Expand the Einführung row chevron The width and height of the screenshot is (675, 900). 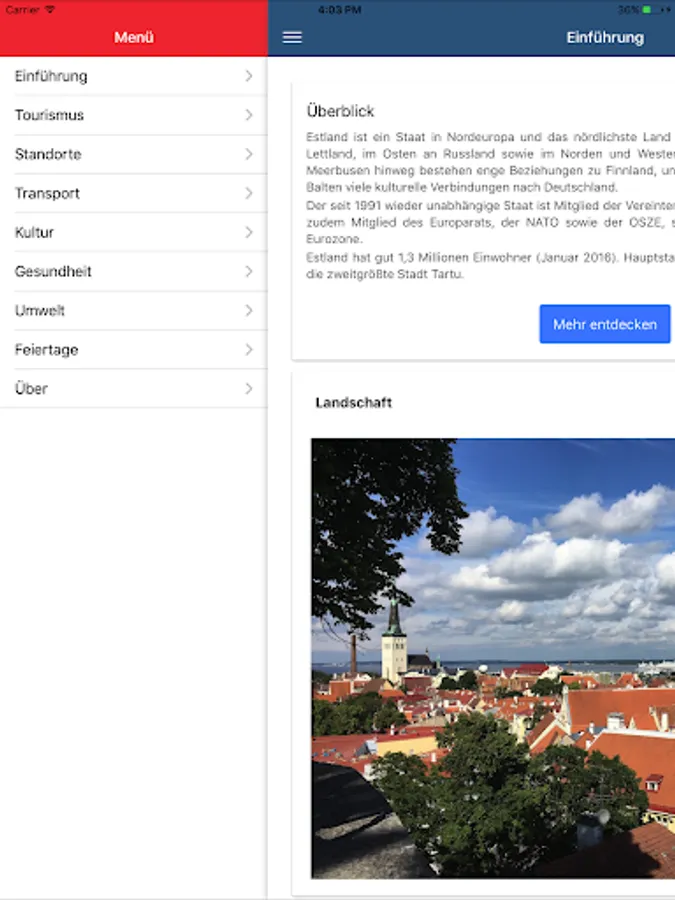[x=249, y=76]
